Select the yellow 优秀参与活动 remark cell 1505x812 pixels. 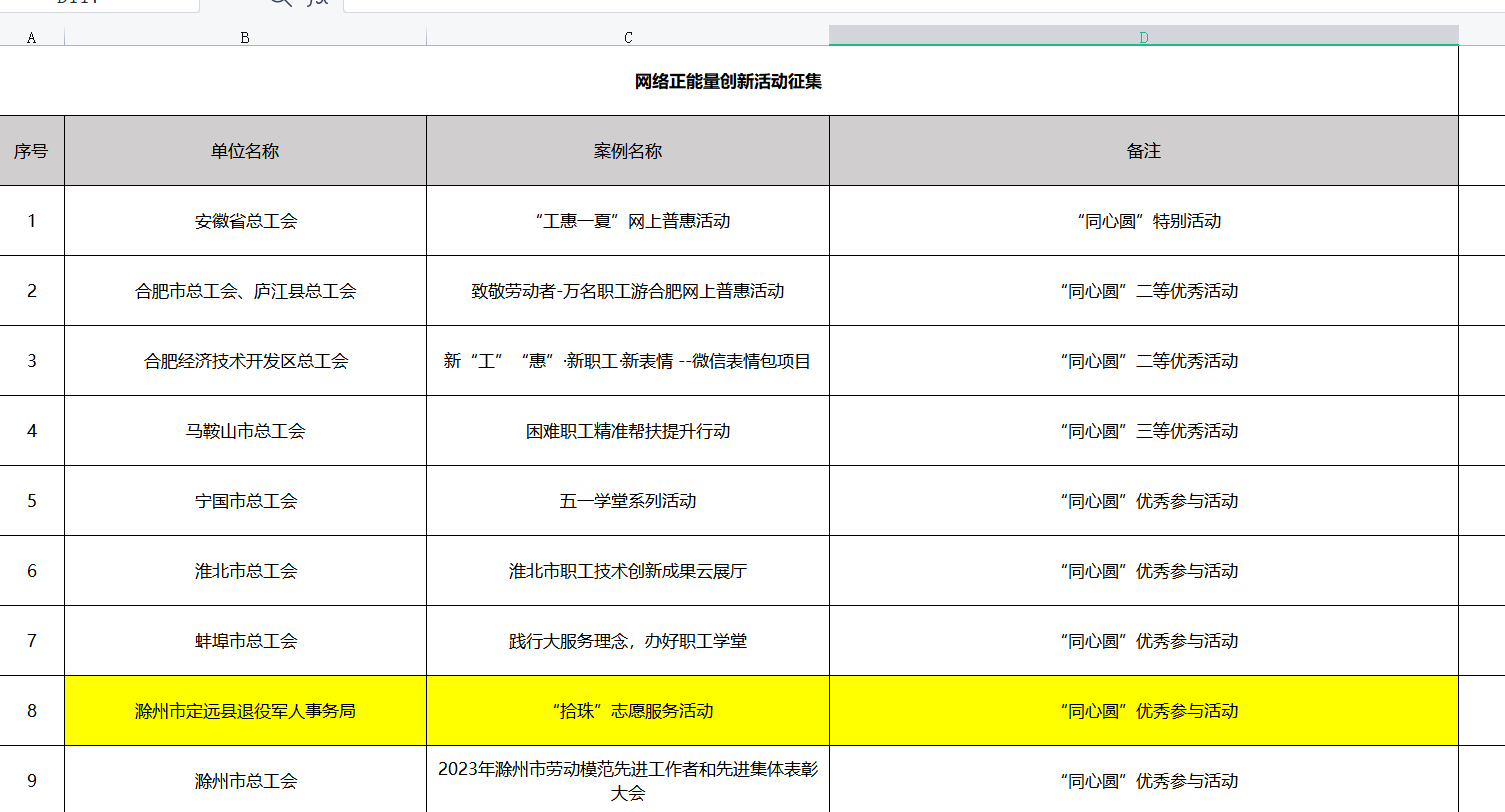point(1144,711)
